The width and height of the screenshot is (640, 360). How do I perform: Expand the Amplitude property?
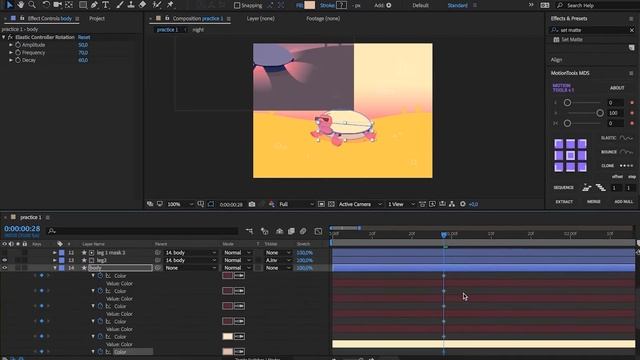(x=11, y=45)
